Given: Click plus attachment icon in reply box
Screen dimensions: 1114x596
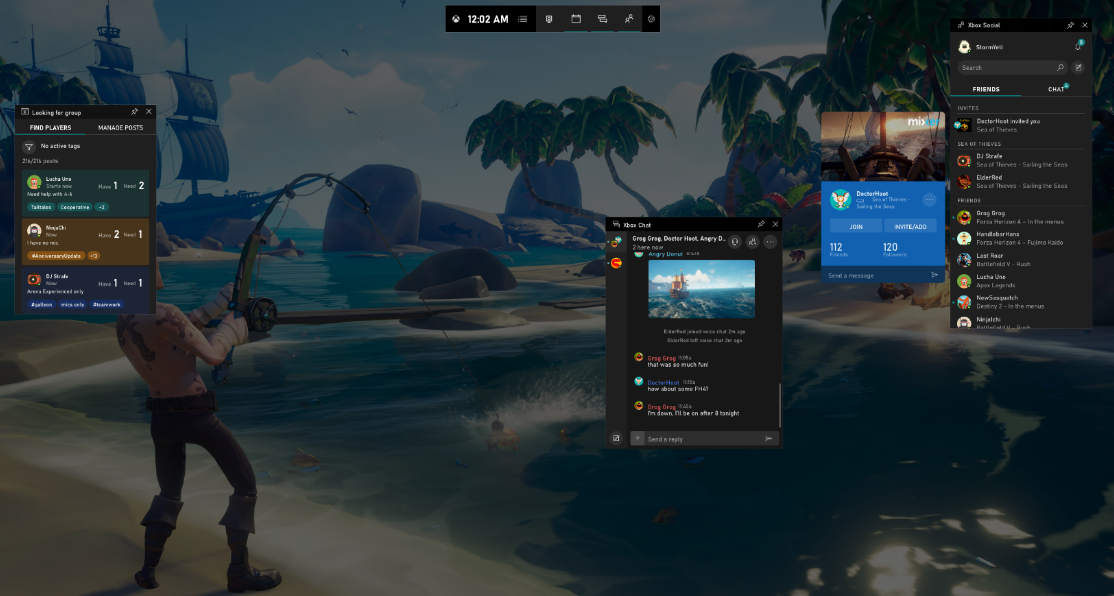Looking at the screenshot, I should [x=637, y=438].
